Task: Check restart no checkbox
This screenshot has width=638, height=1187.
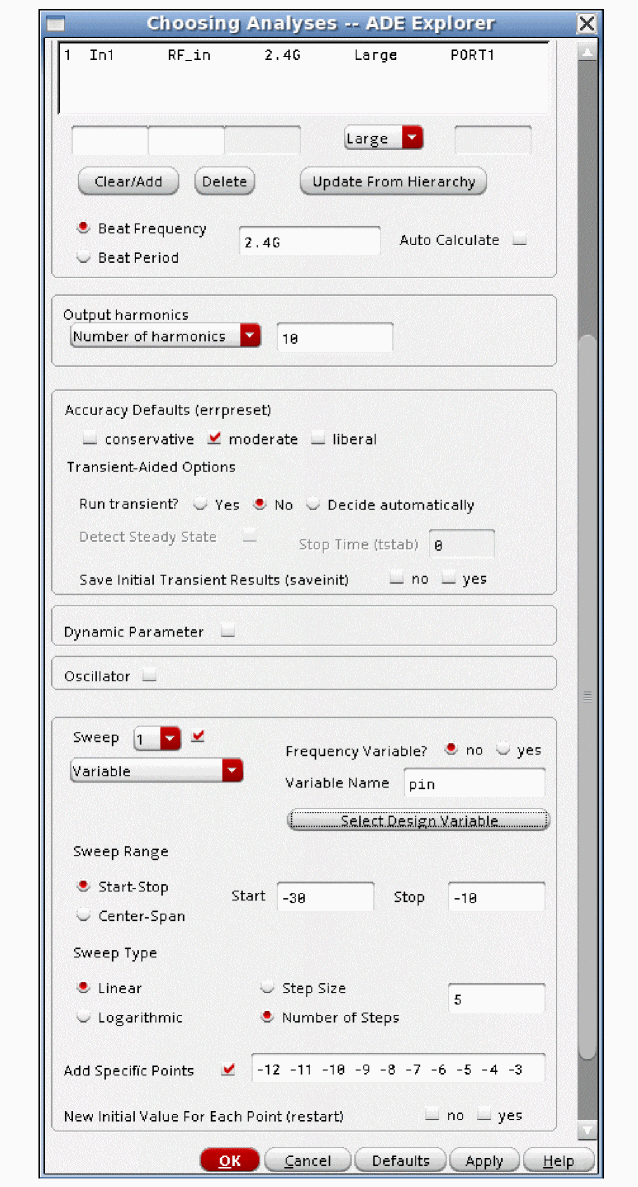Action: pos(431,1115)
